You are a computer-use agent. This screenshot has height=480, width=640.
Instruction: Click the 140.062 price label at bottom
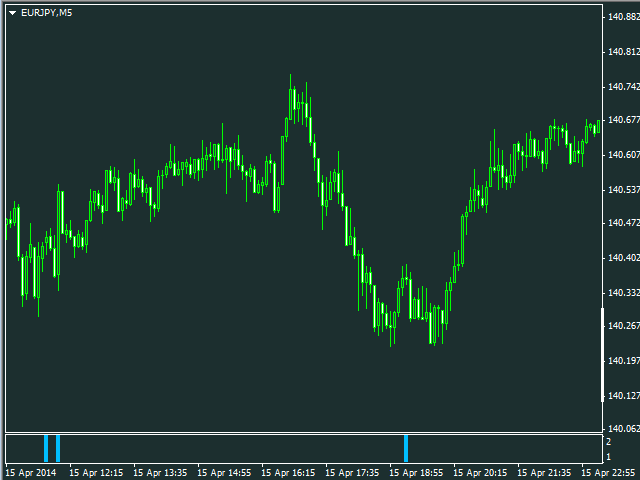(x=624, y=429)
